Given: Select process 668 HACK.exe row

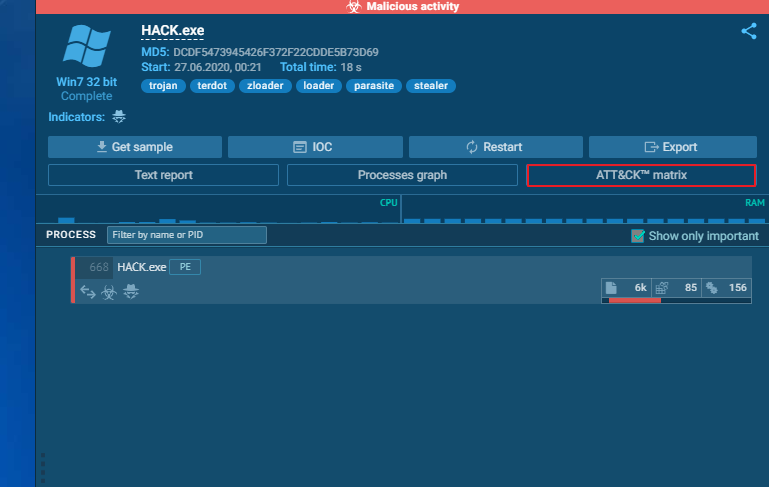Looking at the screenshot, I should (x=411, y=280).
